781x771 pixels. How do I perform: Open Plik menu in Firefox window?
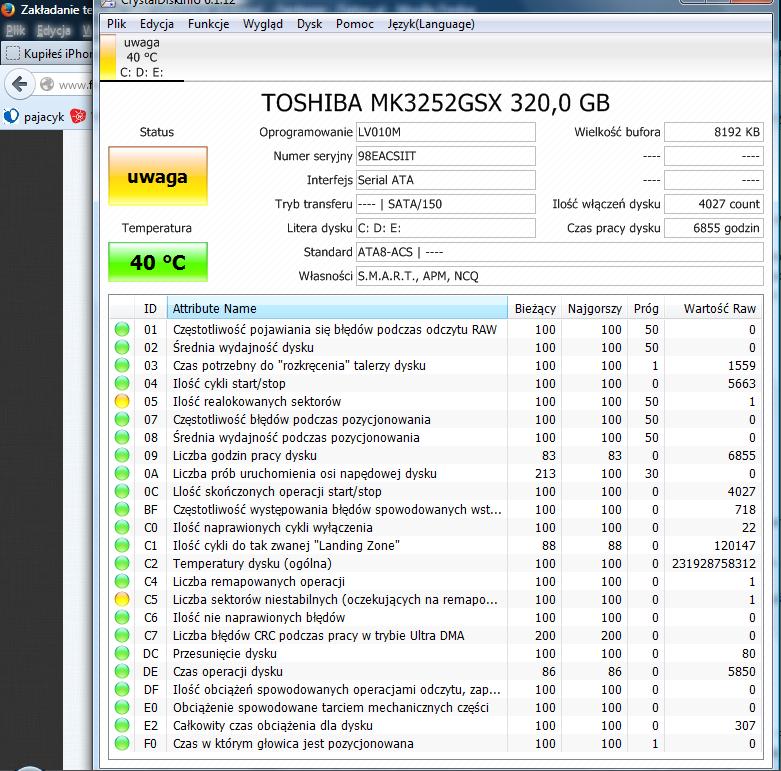coord(15,31)
